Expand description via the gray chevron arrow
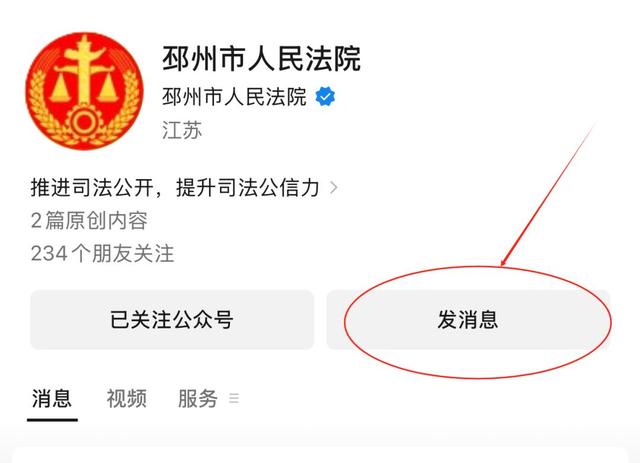 (333, 188)
